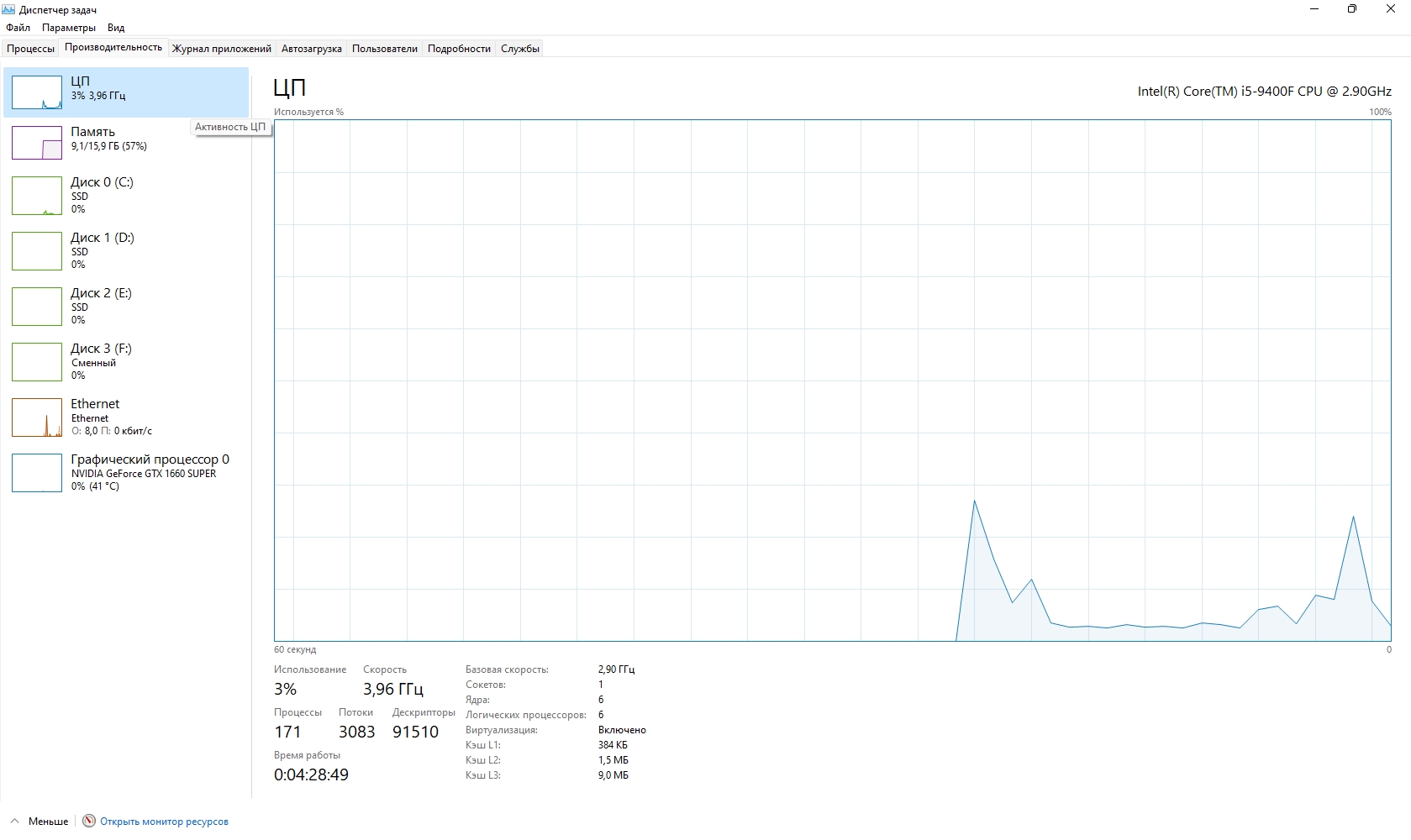Select Диск 3 (F:) removable drive icon
The width and height of the screenshot is (1411, 840).
click(x=37, y=362)
